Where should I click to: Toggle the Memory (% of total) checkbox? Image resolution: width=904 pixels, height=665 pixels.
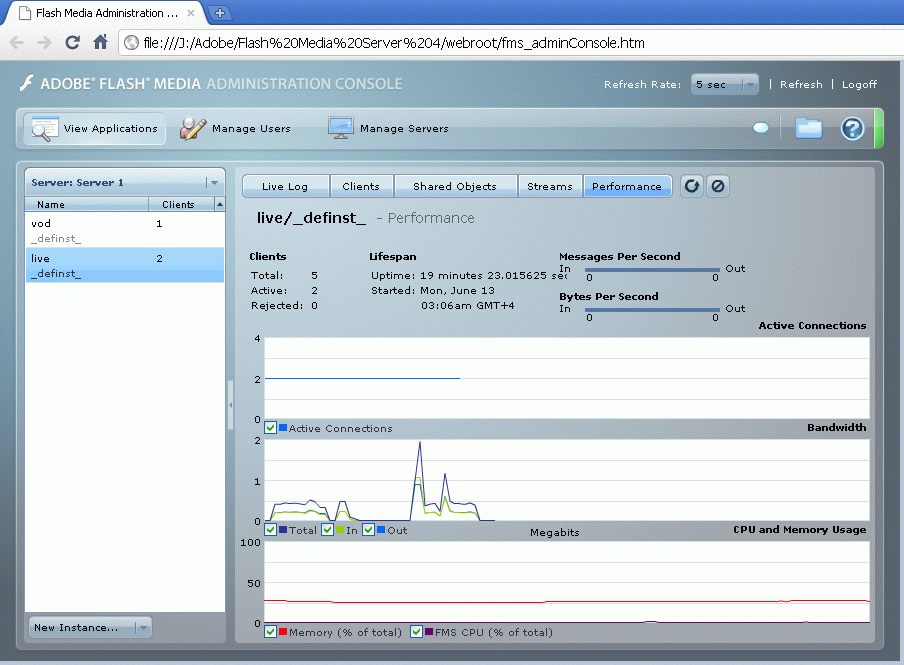click(x=270, y=632)
